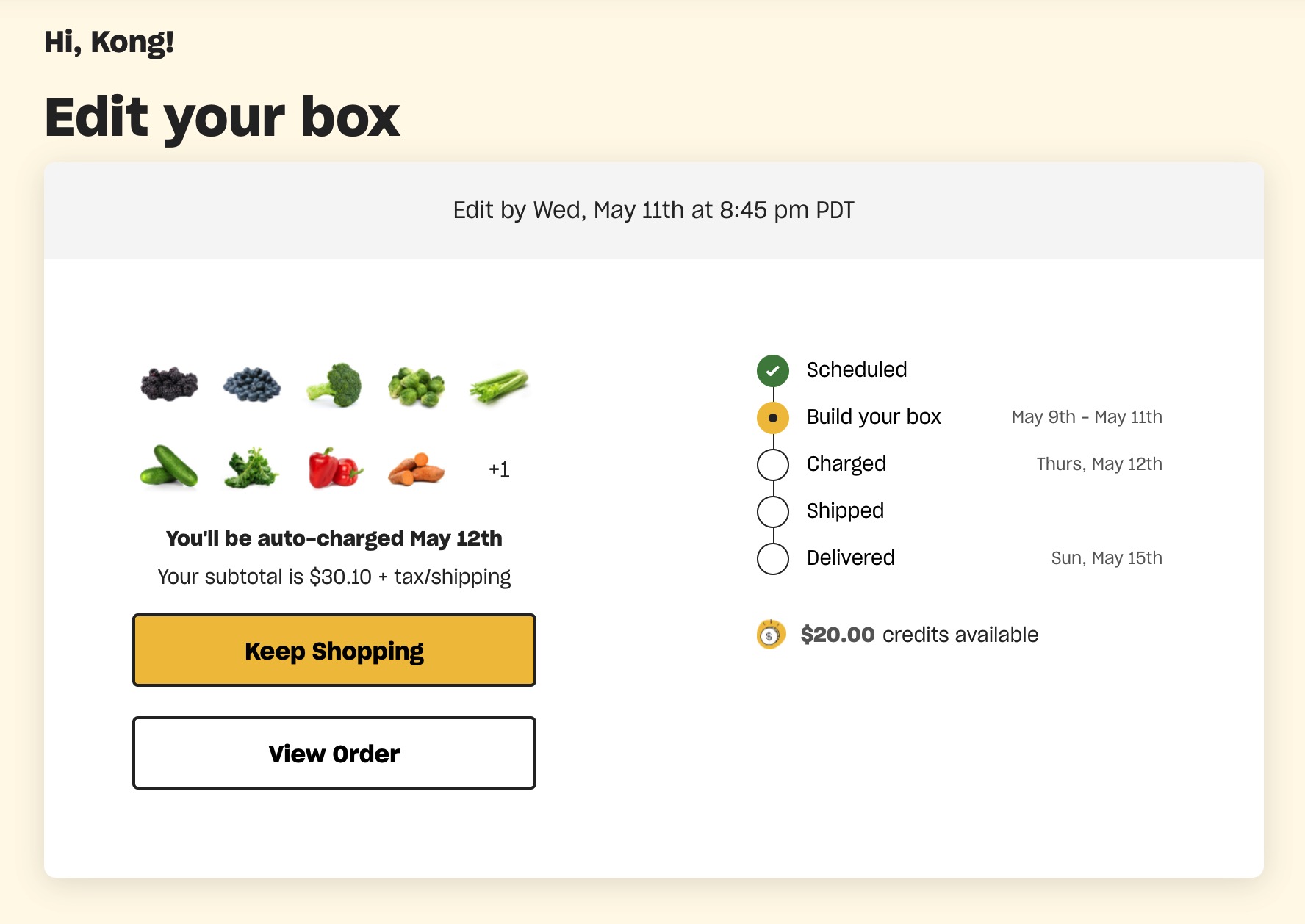The width and height of the screenshot is (1305, 924).
Task: Click the blueberries product image
Action: 252,384
